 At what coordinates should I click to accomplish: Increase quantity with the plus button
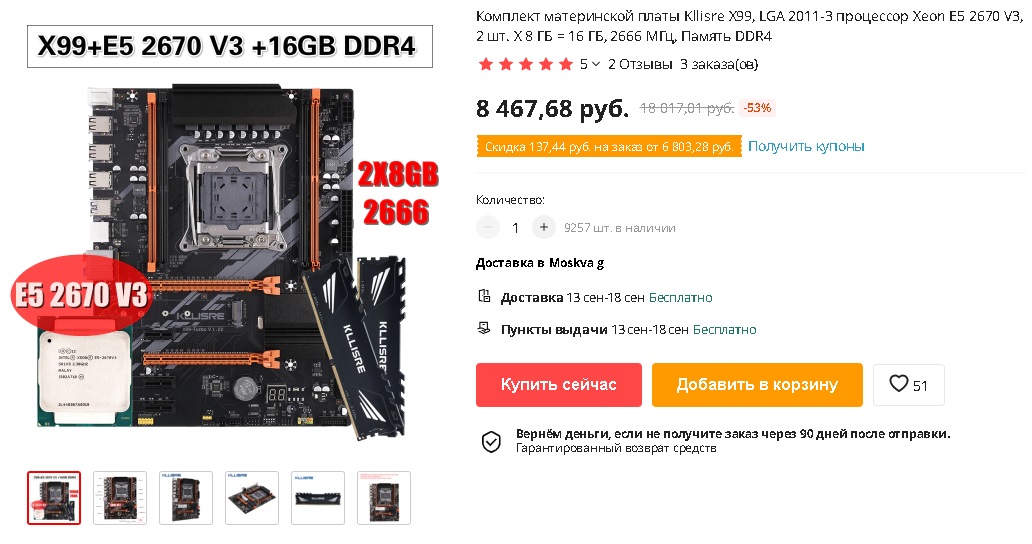coord(544,228)
